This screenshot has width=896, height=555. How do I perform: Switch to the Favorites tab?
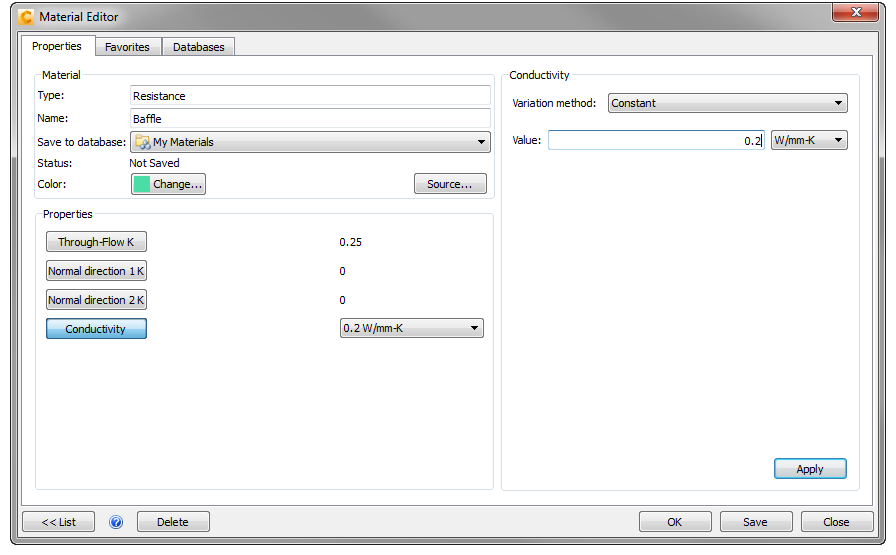[127, 47]
